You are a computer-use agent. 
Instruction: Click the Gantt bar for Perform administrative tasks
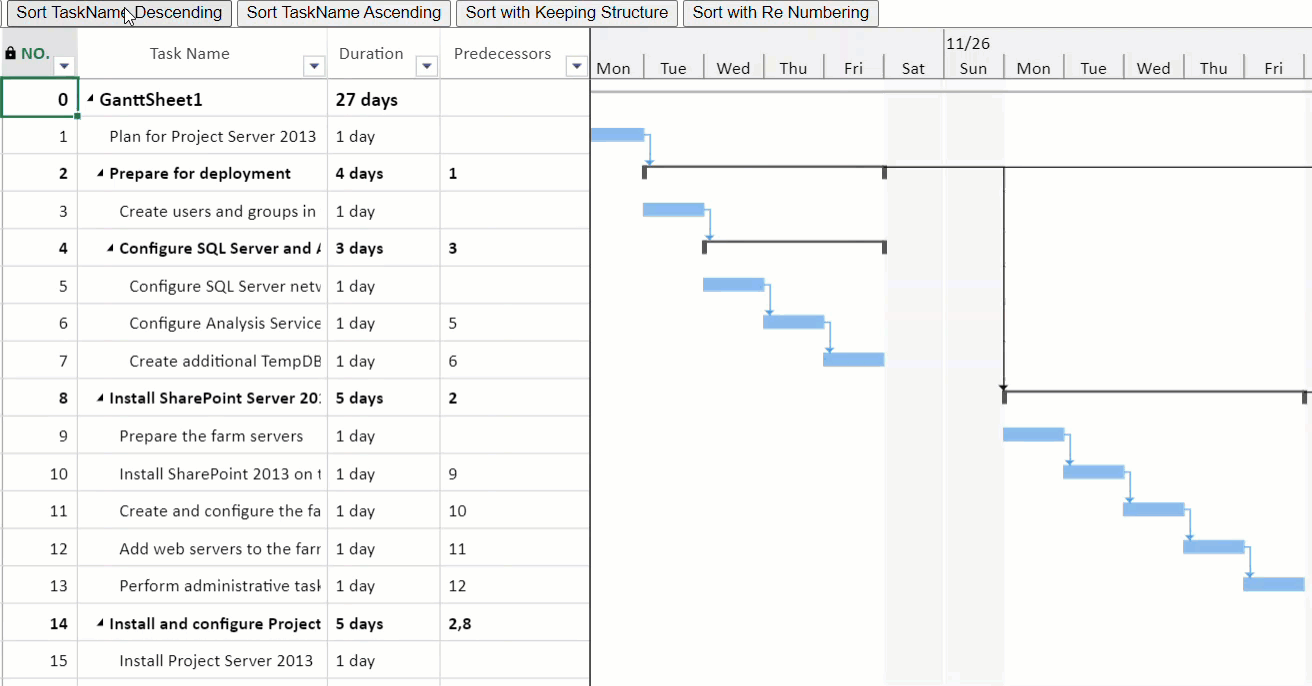tap(1273, 585)
